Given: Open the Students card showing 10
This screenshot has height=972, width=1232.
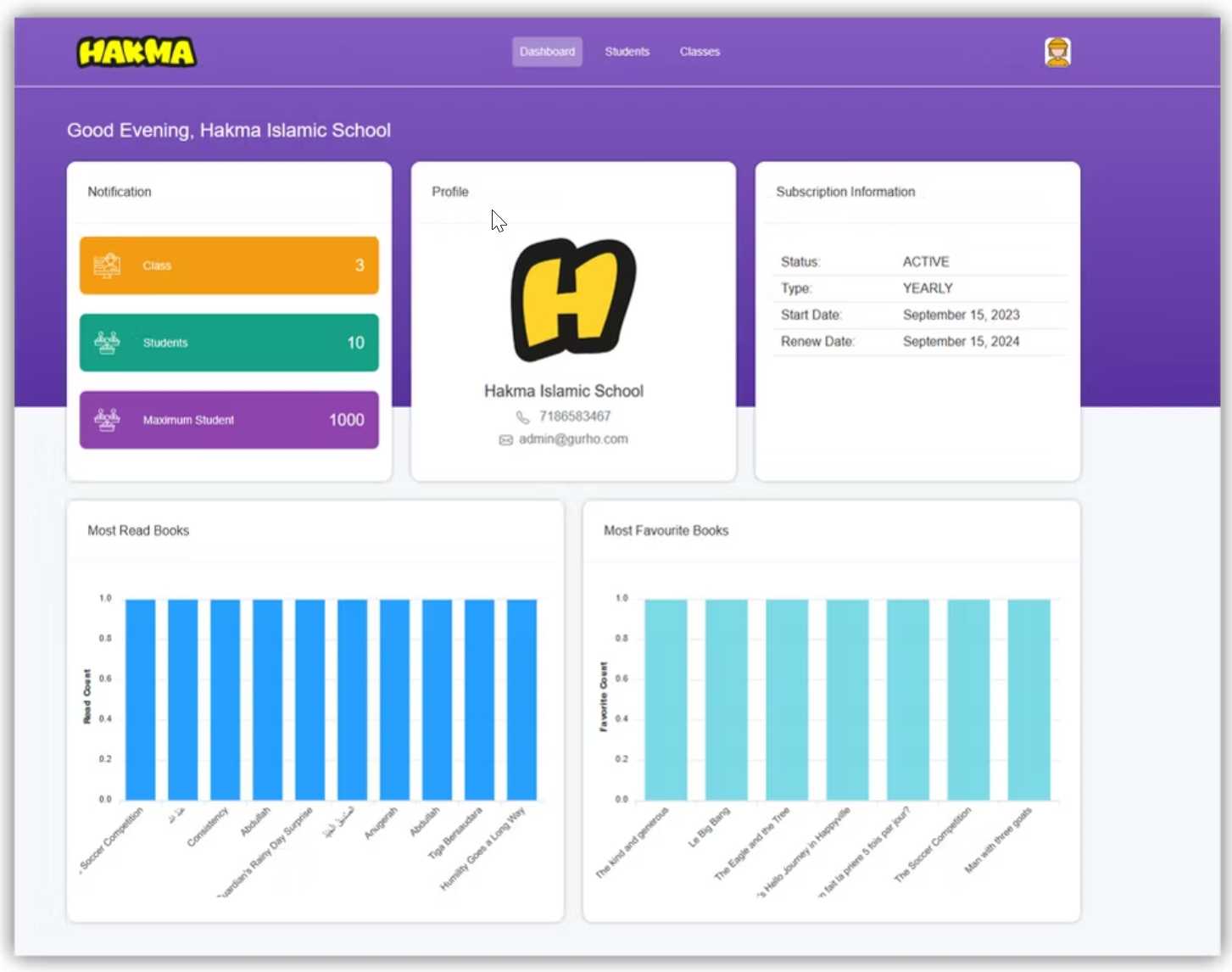Looking at the screenshot, I should [229, 343].
